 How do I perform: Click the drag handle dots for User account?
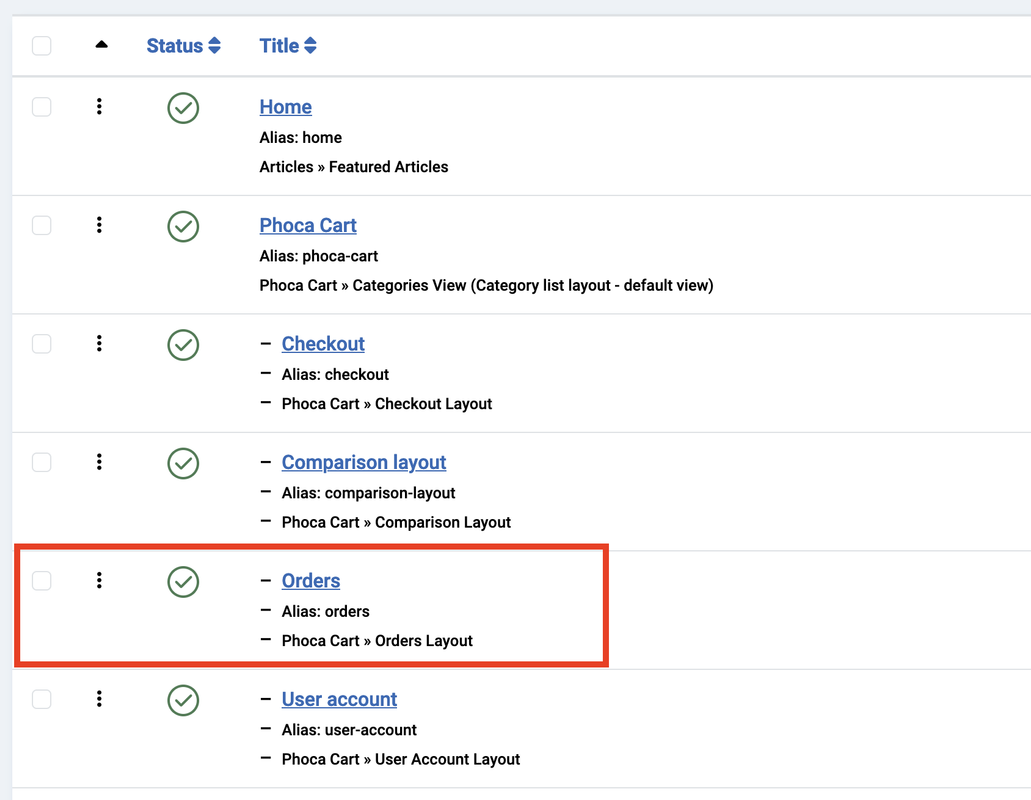click(99, 698)
